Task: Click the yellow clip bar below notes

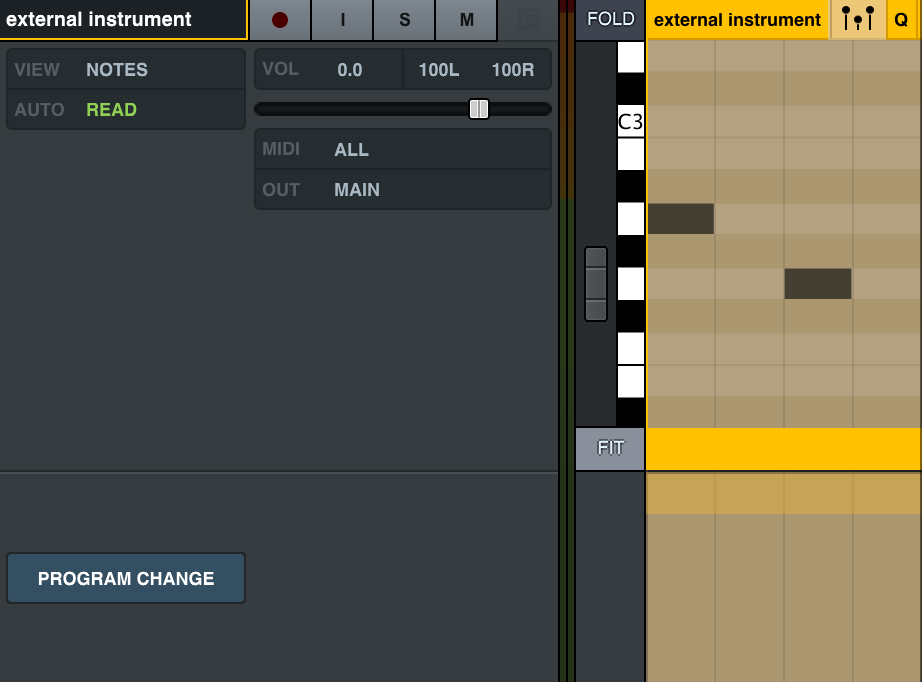Action: tap(783, 449)
